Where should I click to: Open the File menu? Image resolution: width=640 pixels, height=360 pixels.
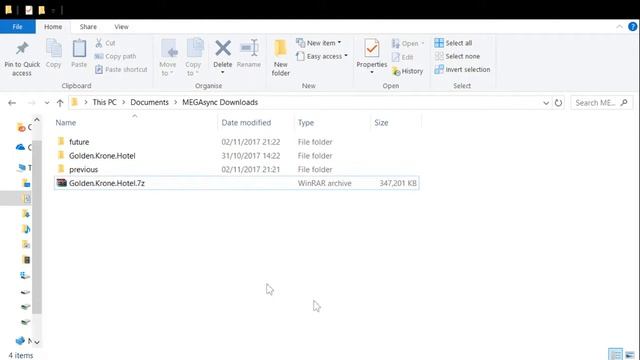[18, 27]
